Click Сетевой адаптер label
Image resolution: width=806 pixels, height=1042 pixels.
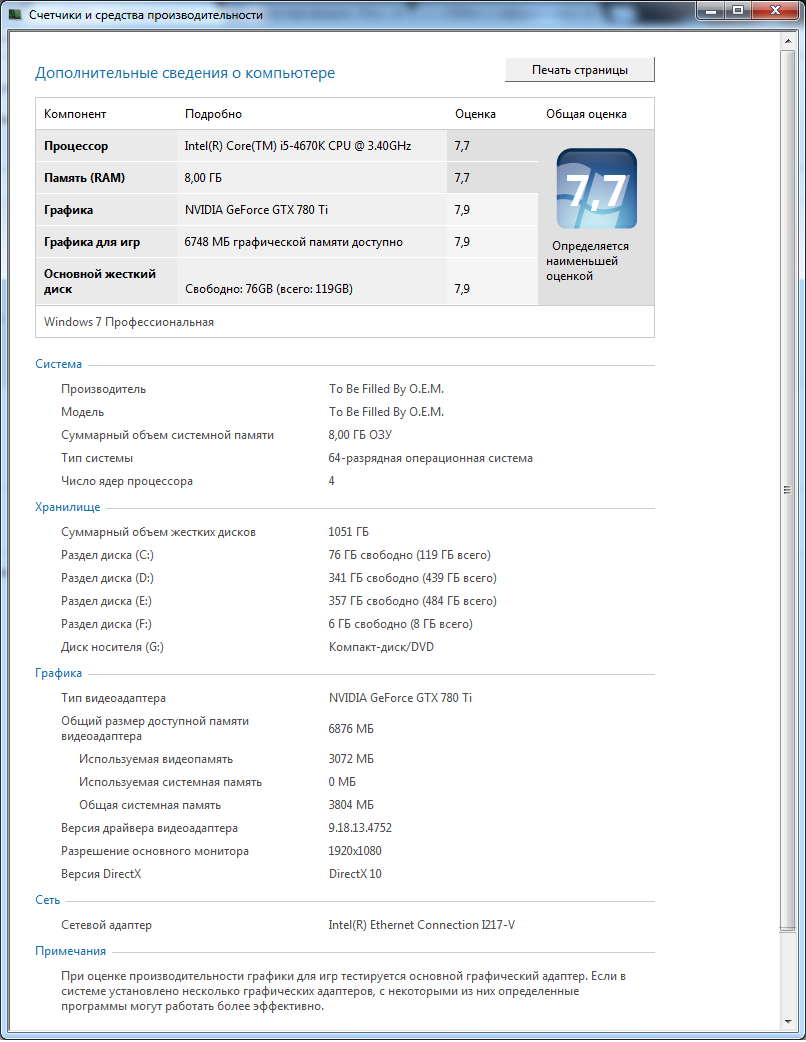[x=106, y=925]
